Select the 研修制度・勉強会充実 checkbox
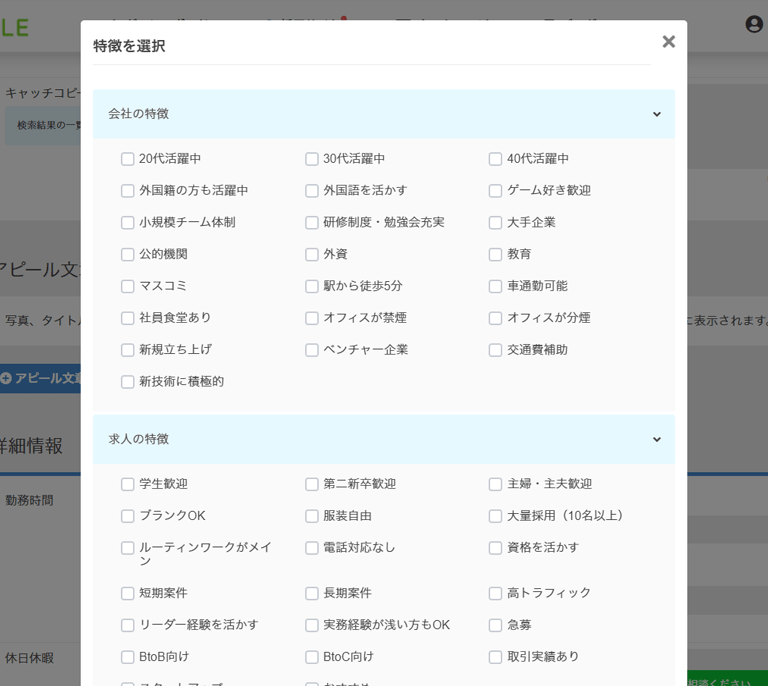 pyautogui.click(x=312, y=223)
